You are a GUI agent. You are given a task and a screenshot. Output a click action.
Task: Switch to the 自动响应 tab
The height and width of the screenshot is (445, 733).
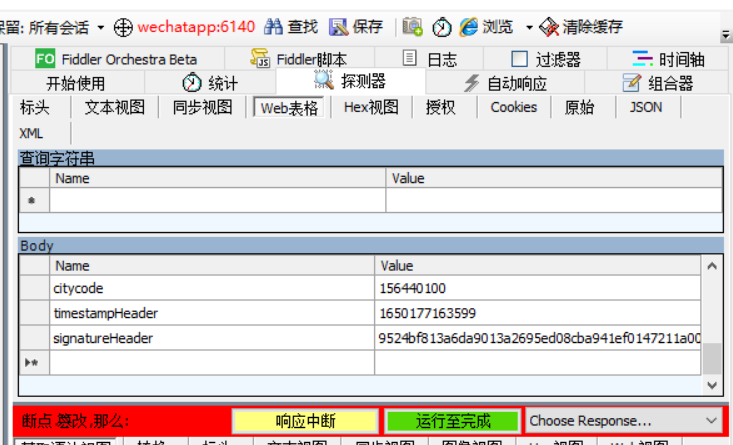[x=505, y=83]
